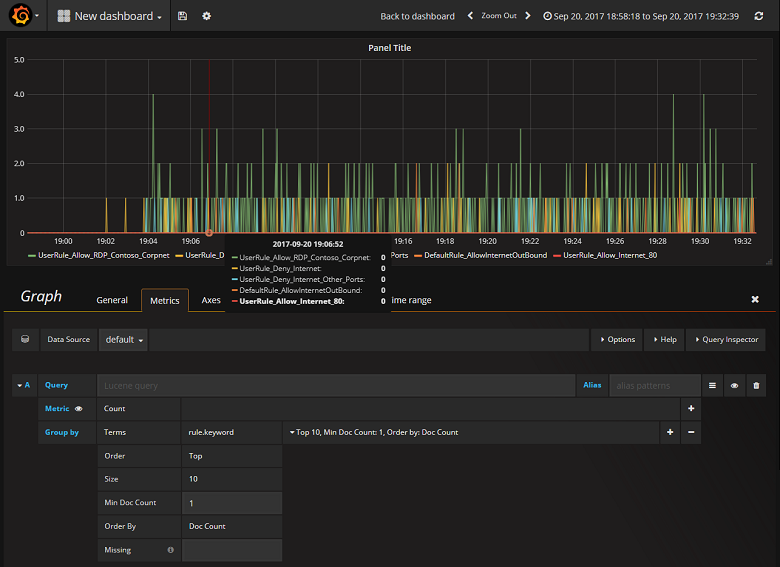
Task: Toggle the Metric visibility eye icon
Action: (78, 409)
